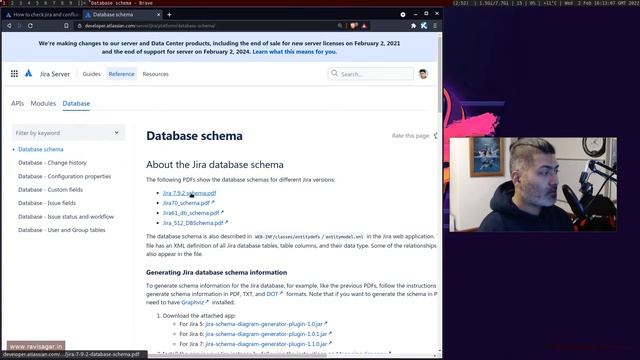Open Database schema sidebar item
640x360 pixels.
point(41,149)
